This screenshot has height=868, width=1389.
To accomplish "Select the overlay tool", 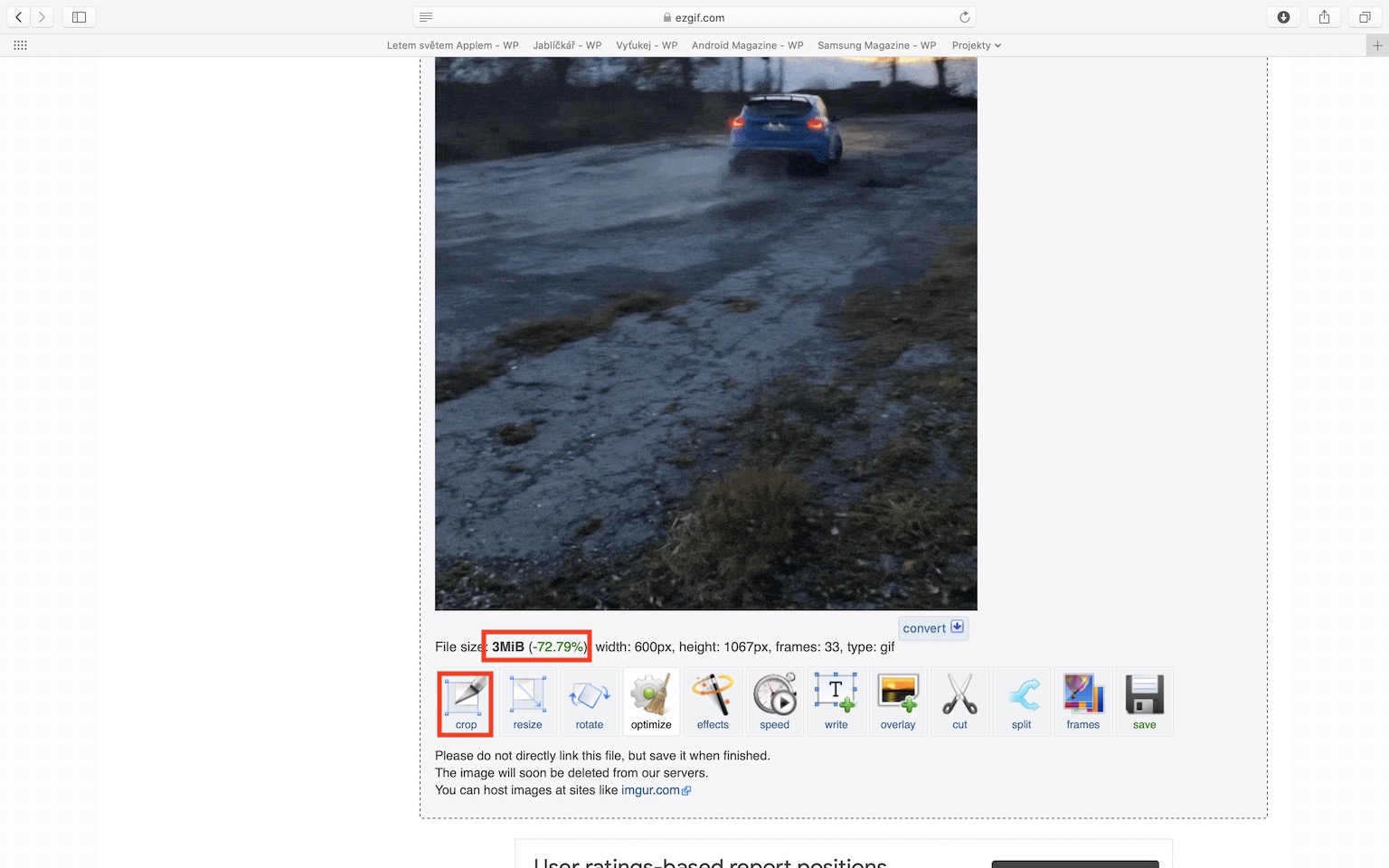I will coord(898,702).
